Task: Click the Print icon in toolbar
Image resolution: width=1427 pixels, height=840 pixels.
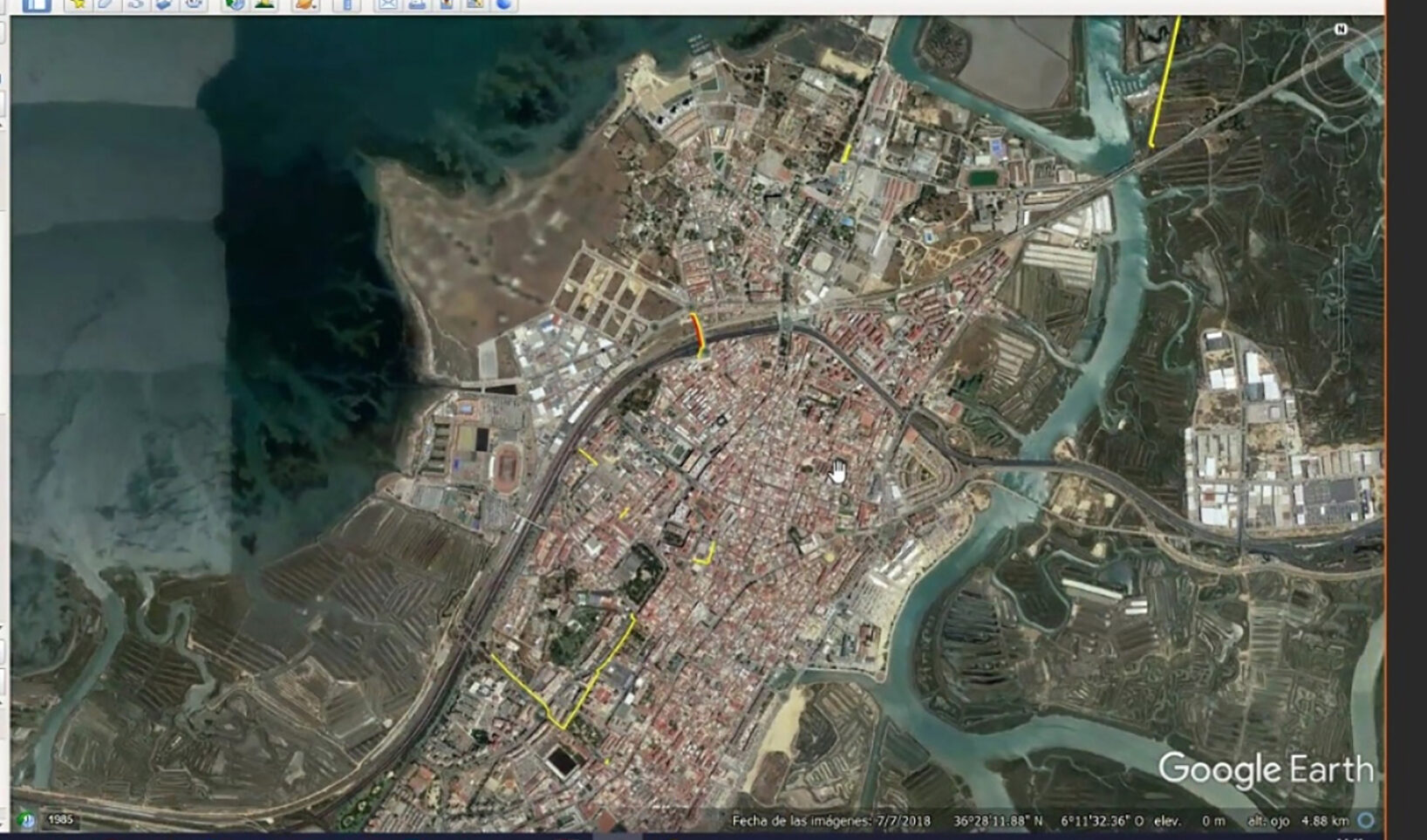Action: point(417,4)
